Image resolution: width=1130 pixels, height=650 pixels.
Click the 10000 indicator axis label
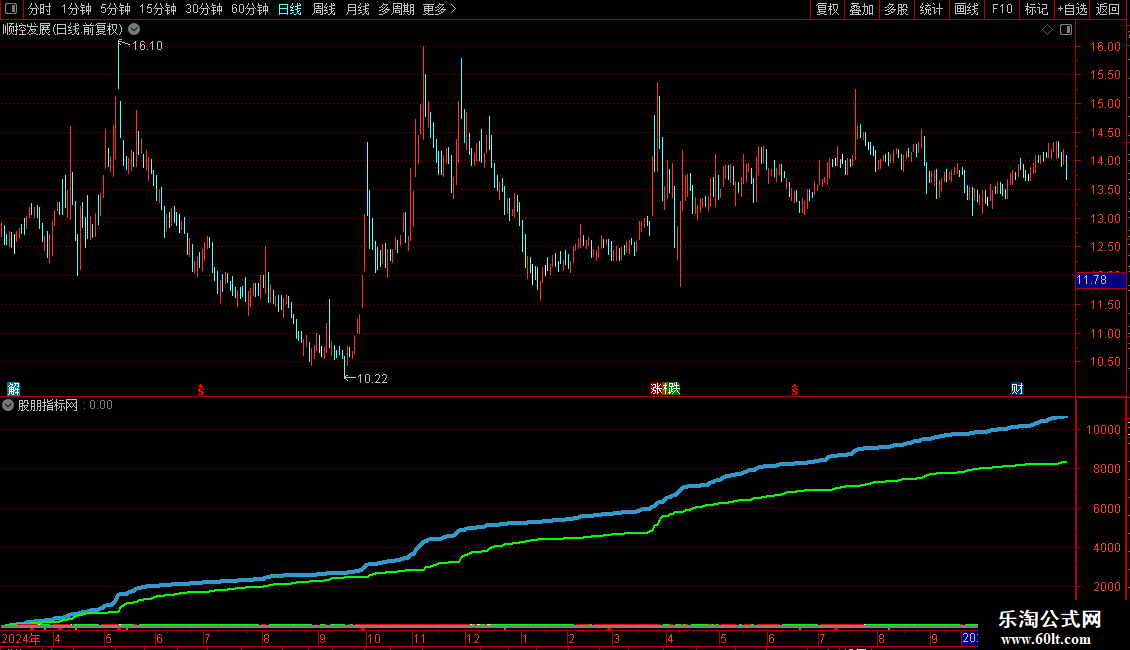1103,429
